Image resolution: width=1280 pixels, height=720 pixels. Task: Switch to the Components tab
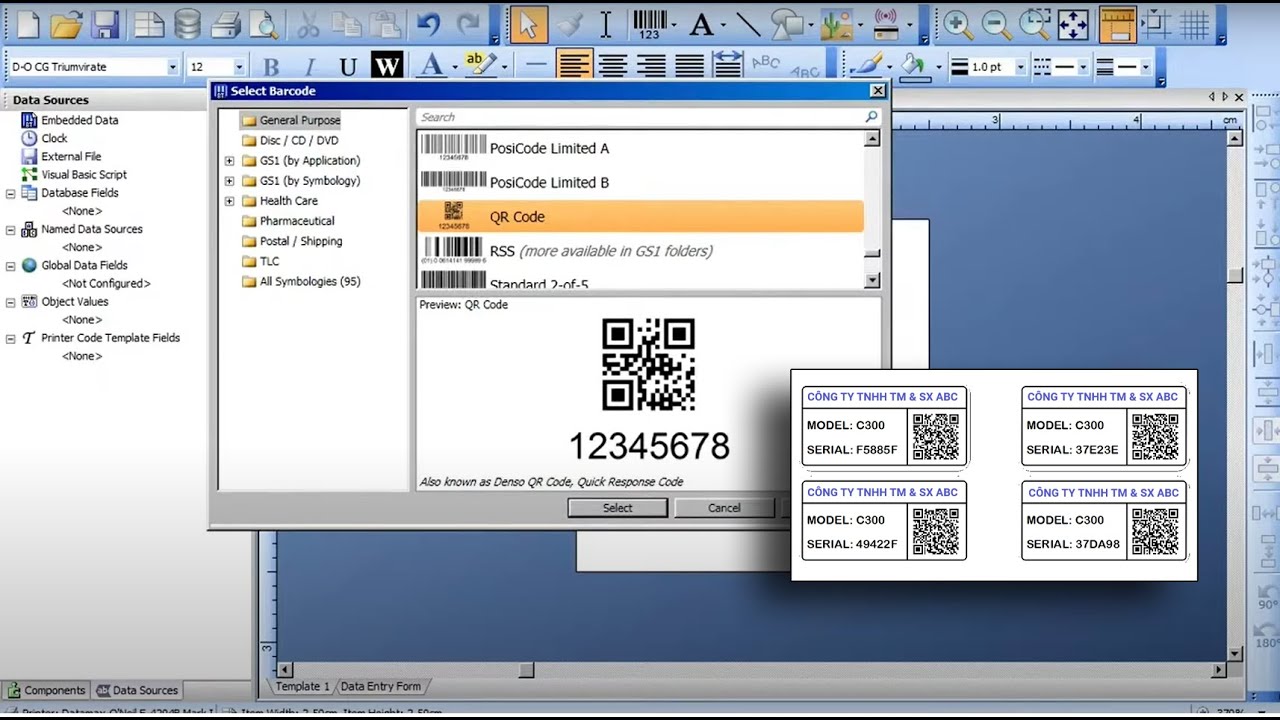pos(46,690)
